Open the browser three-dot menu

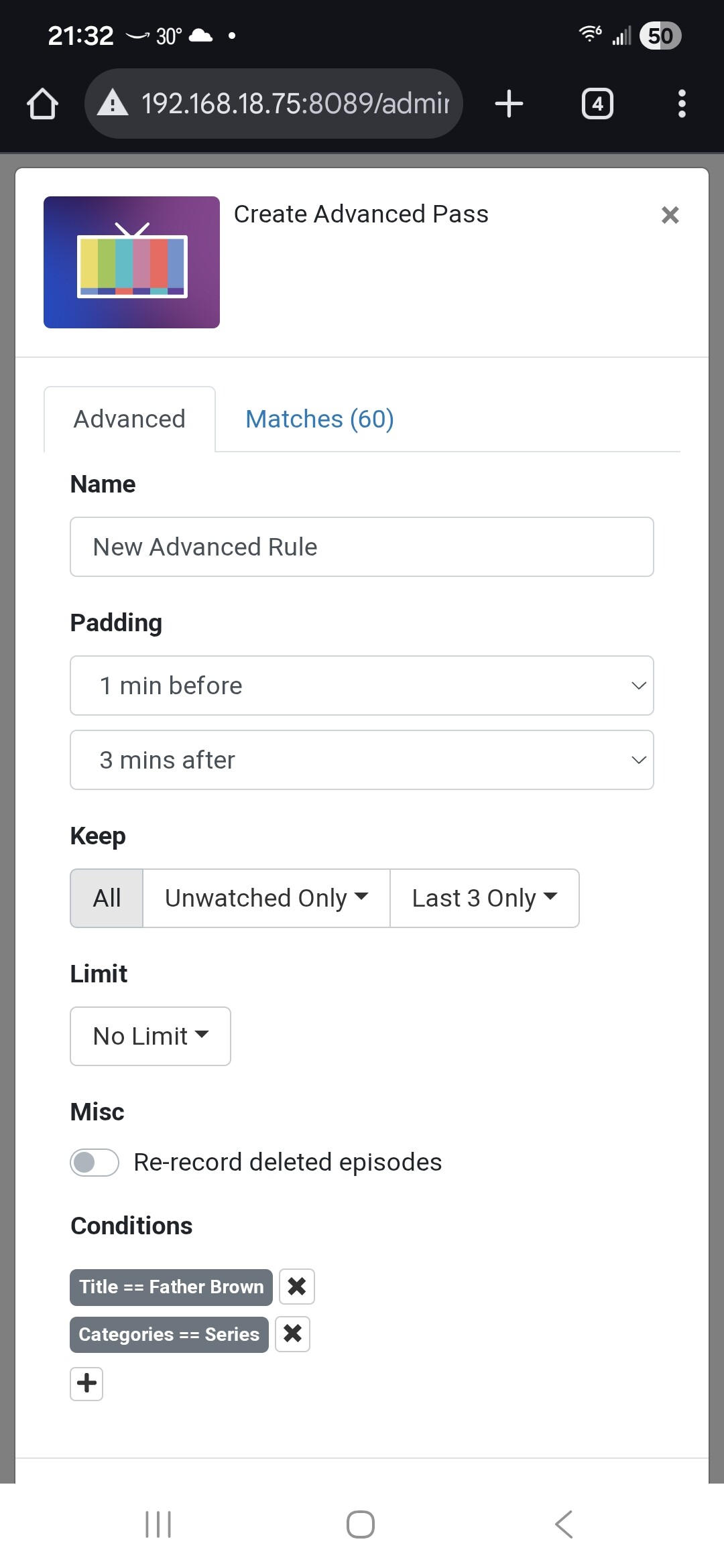tap(682, 104)
